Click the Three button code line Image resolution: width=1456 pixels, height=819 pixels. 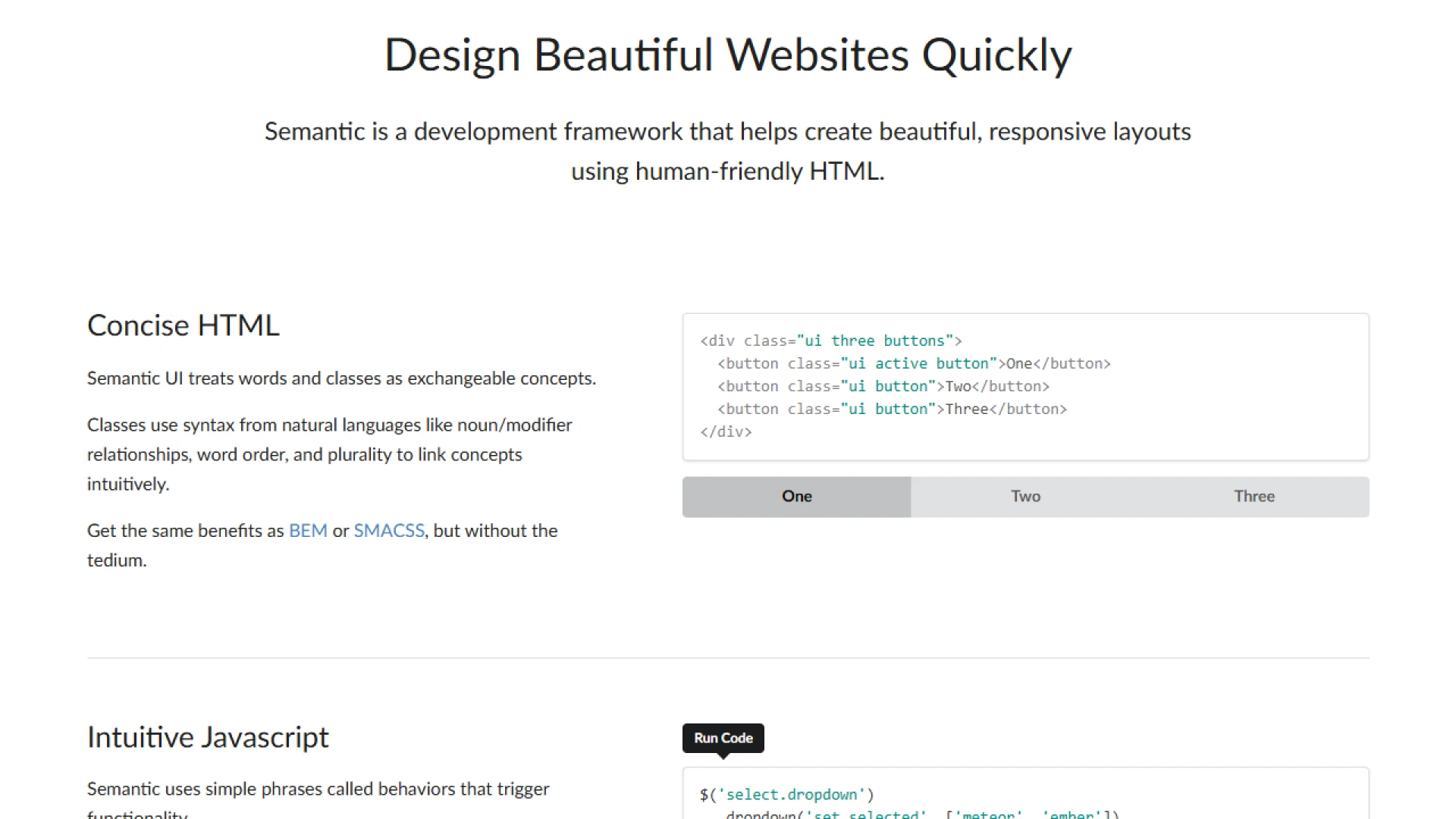[x=892, y=409]
